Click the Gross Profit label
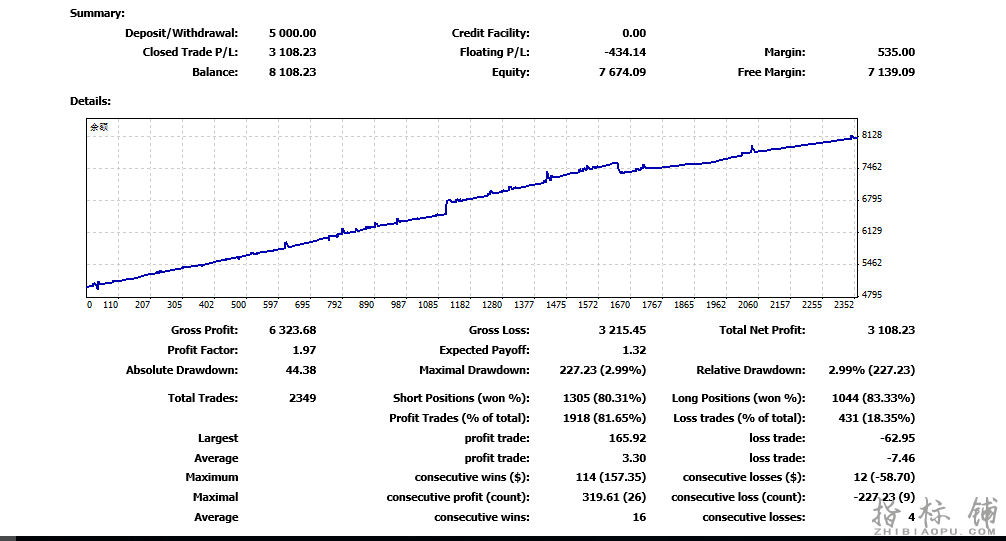Viewport: 1006px width, 541px height. [x=204, y=330]
